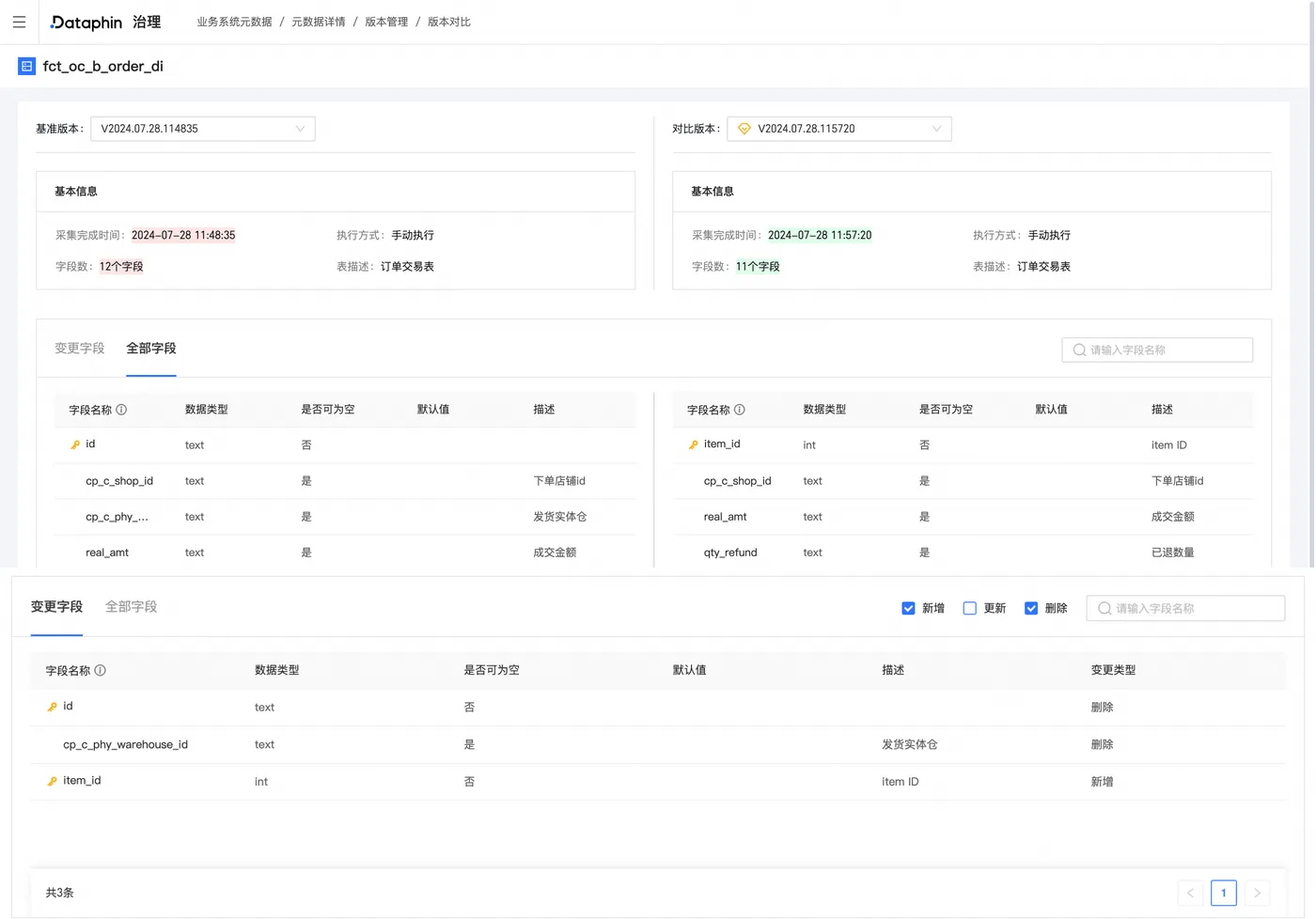
Task: Click compare version time 2024-07-28 11:57:20
Action: pyautogui.click(x=820, y=235)
